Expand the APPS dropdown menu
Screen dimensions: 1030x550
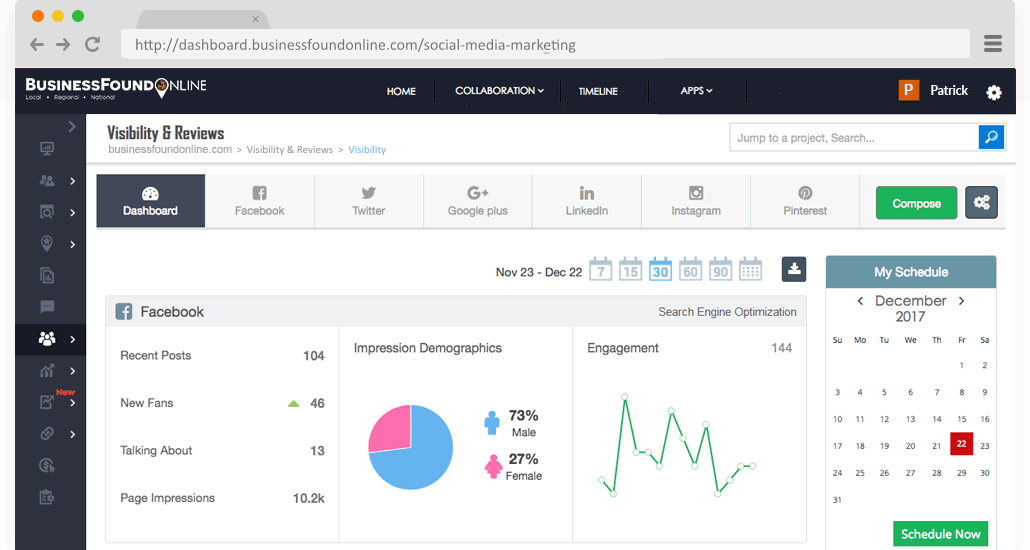coord(696,91)
